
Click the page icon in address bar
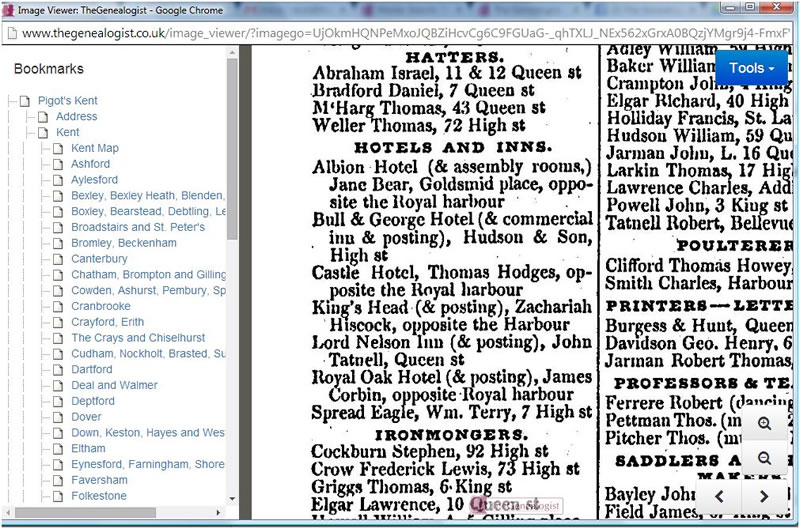tap(12, 33)
